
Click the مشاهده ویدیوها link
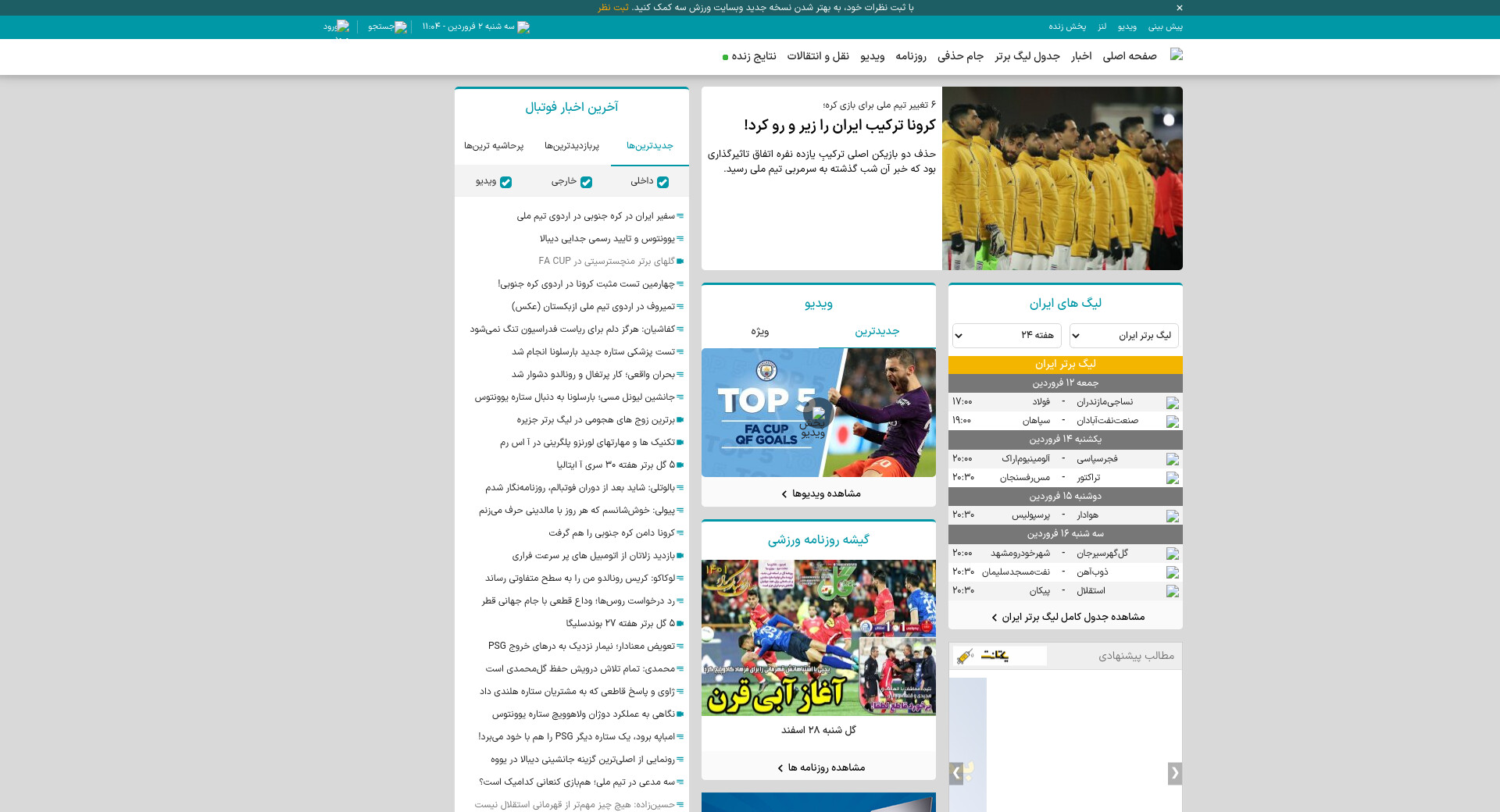coord(820,493)
